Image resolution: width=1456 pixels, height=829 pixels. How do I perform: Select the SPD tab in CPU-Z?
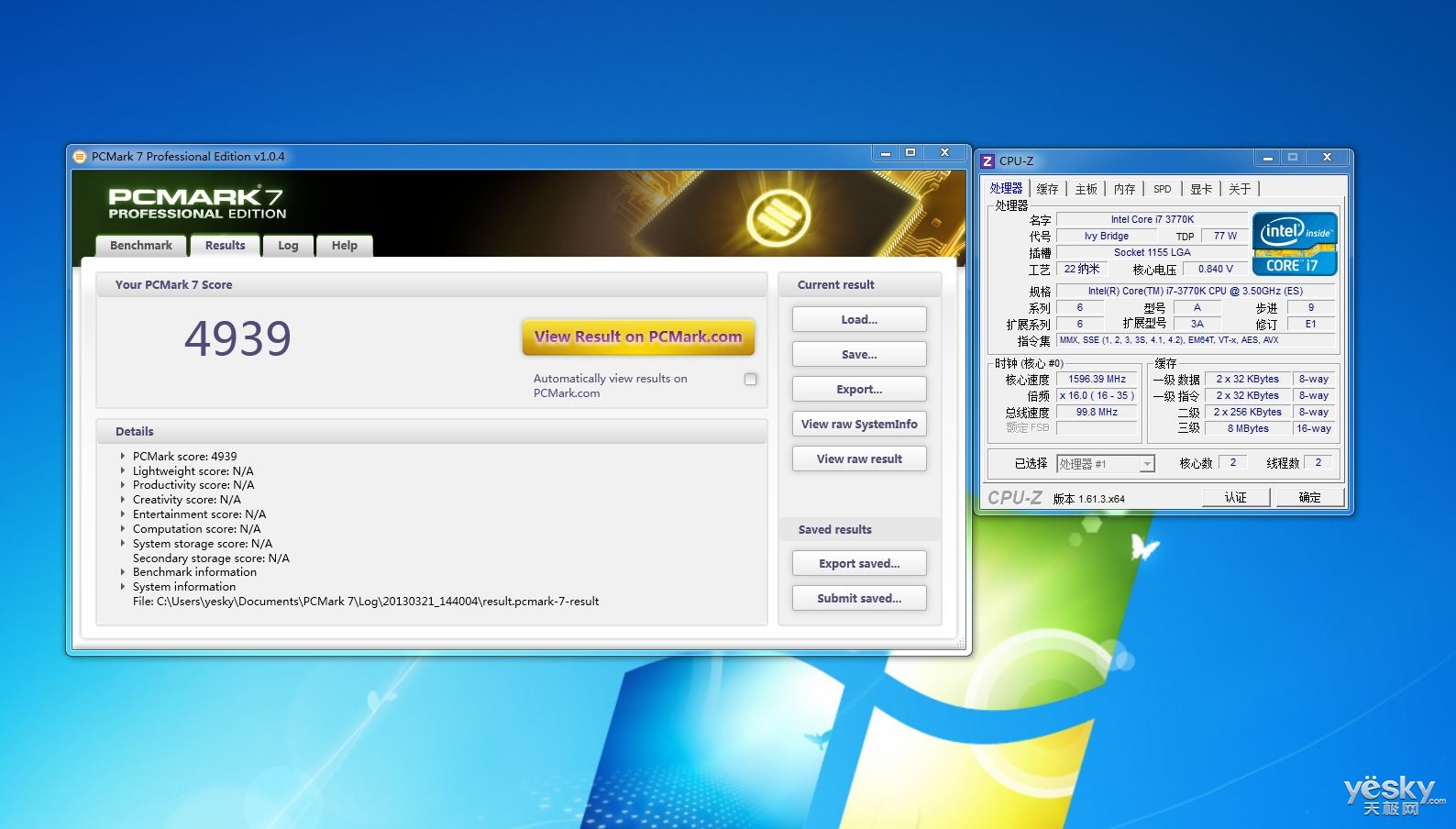click(1162, 189)
